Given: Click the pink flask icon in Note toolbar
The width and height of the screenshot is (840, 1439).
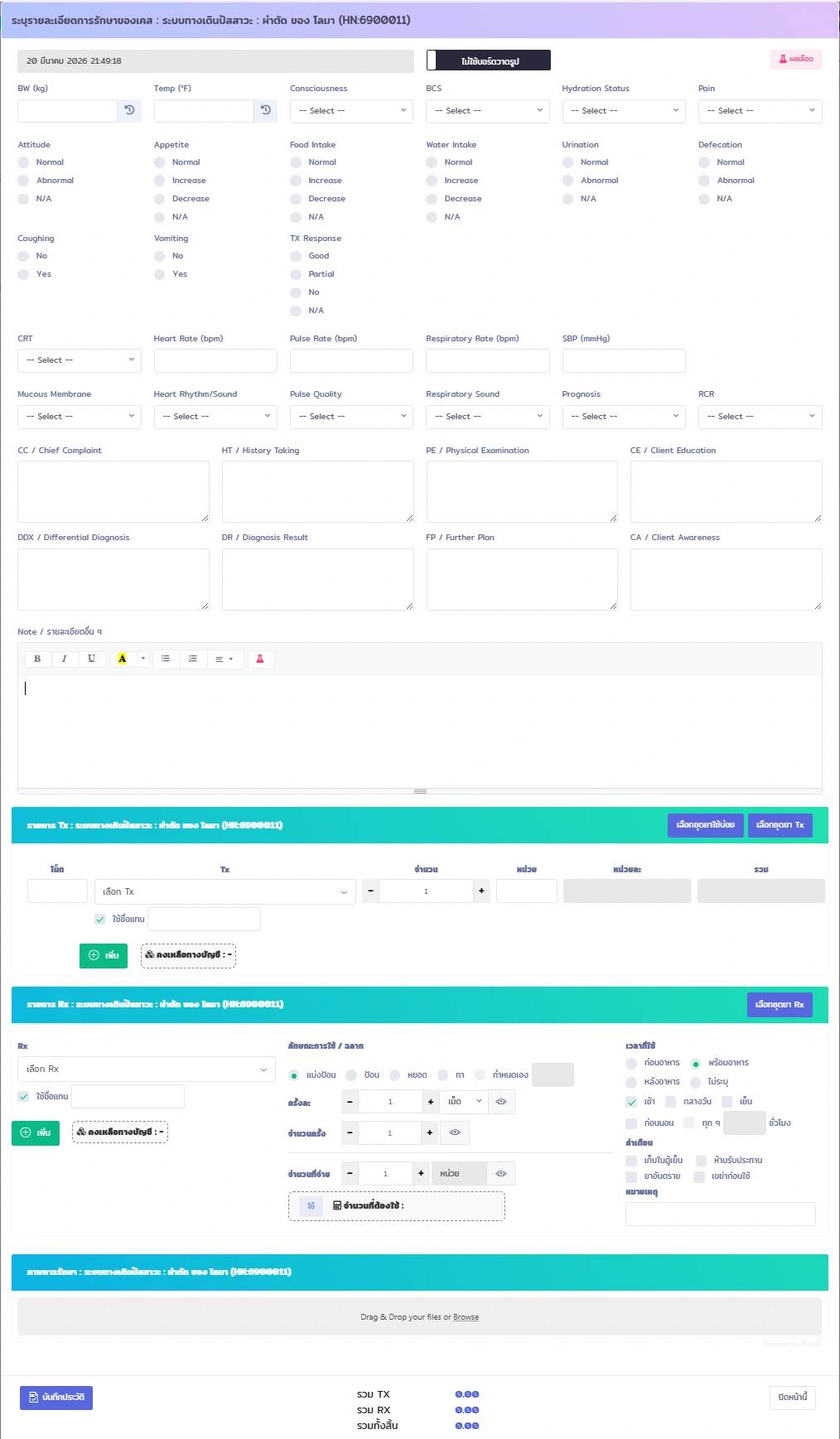Looking at the screenshot, I should (259, 659).
